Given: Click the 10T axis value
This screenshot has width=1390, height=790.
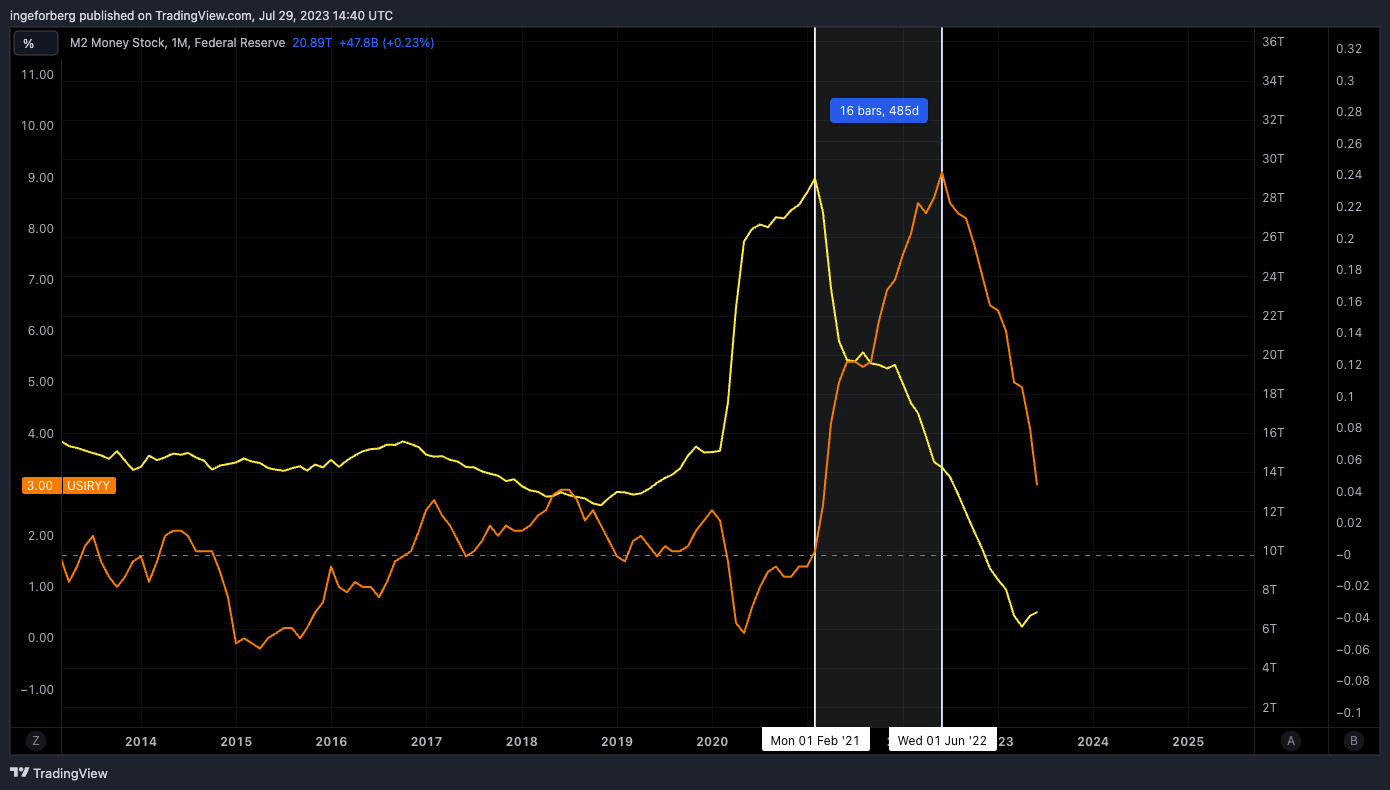Looking at the screenshot, I should [x=1273, y=551].
